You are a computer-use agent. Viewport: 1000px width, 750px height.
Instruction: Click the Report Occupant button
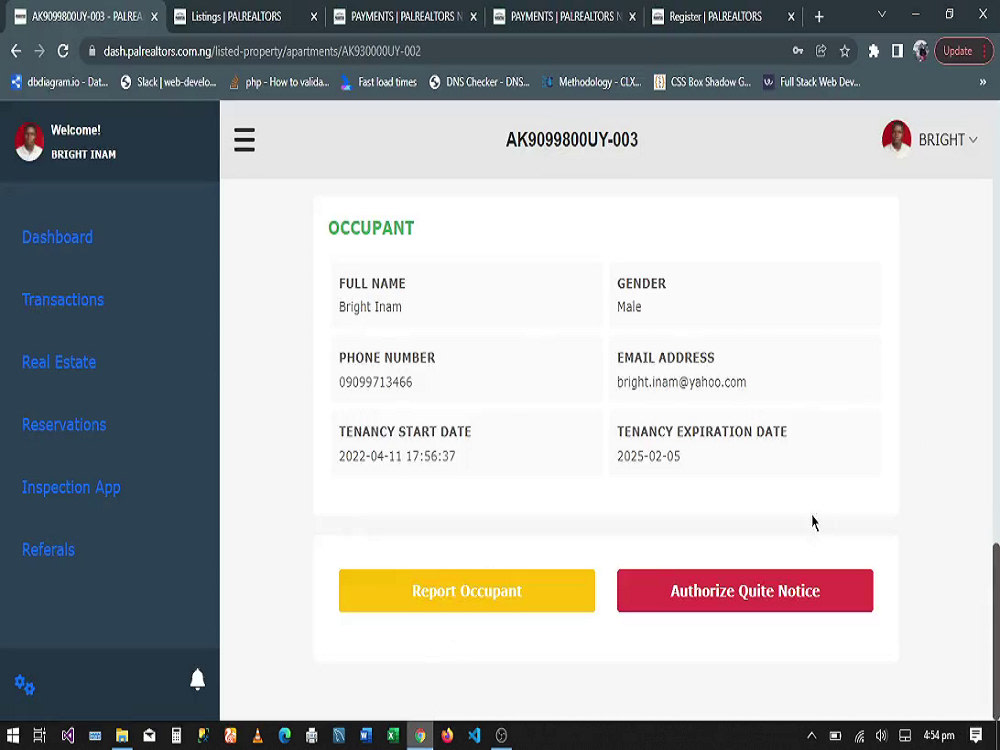coord(467,591)
